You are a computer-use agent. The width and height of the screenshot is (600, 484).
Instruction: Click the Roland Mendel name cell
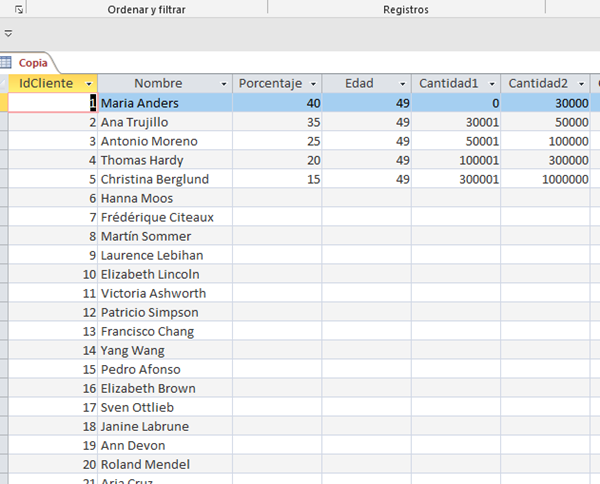coord(165,464)
